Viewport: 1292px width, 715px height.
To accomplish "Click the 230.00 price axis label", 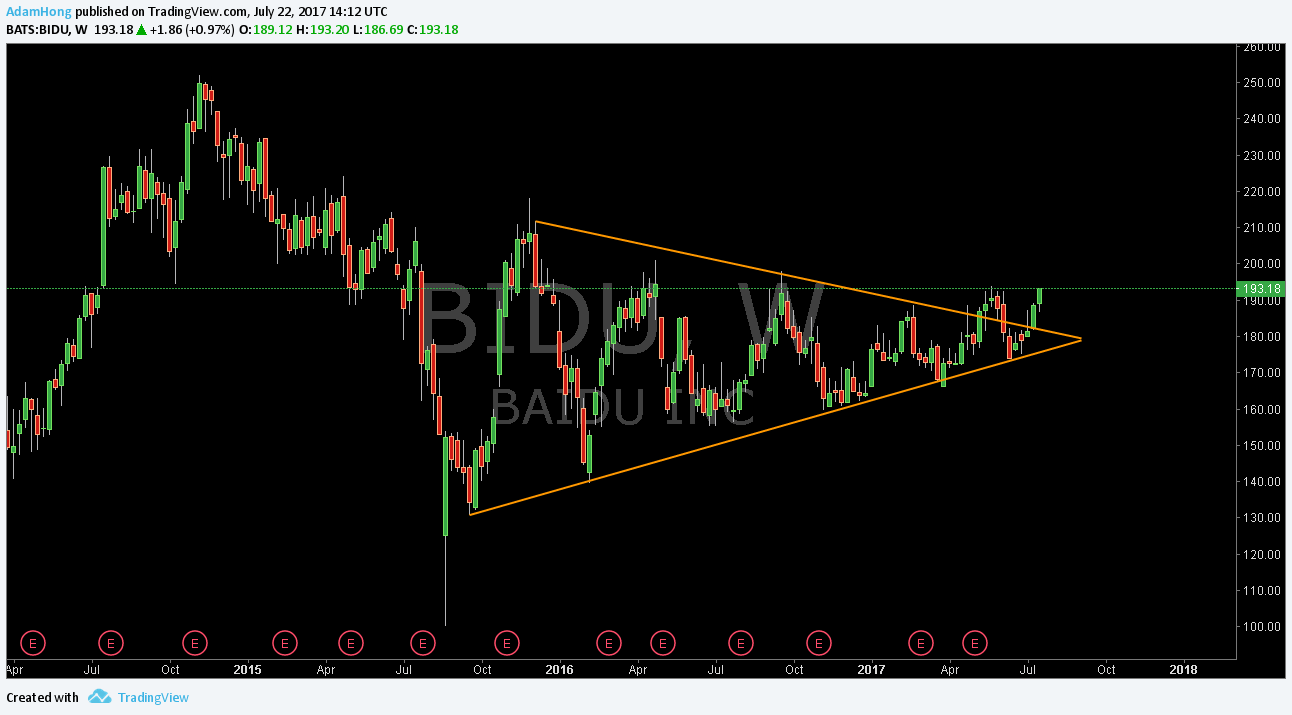I will (x=1262, y=155).
